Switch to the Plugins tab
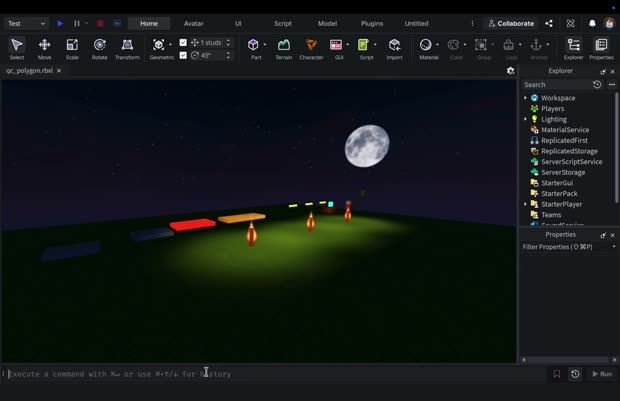The image size is (620, 401). coord(372,23)
